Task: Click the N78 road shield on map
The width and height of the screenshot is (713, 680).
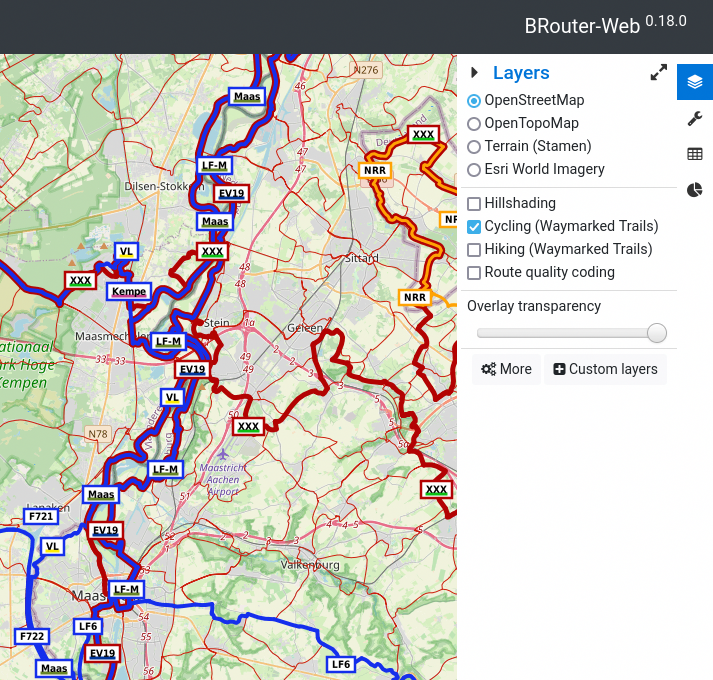Action: 97,434
